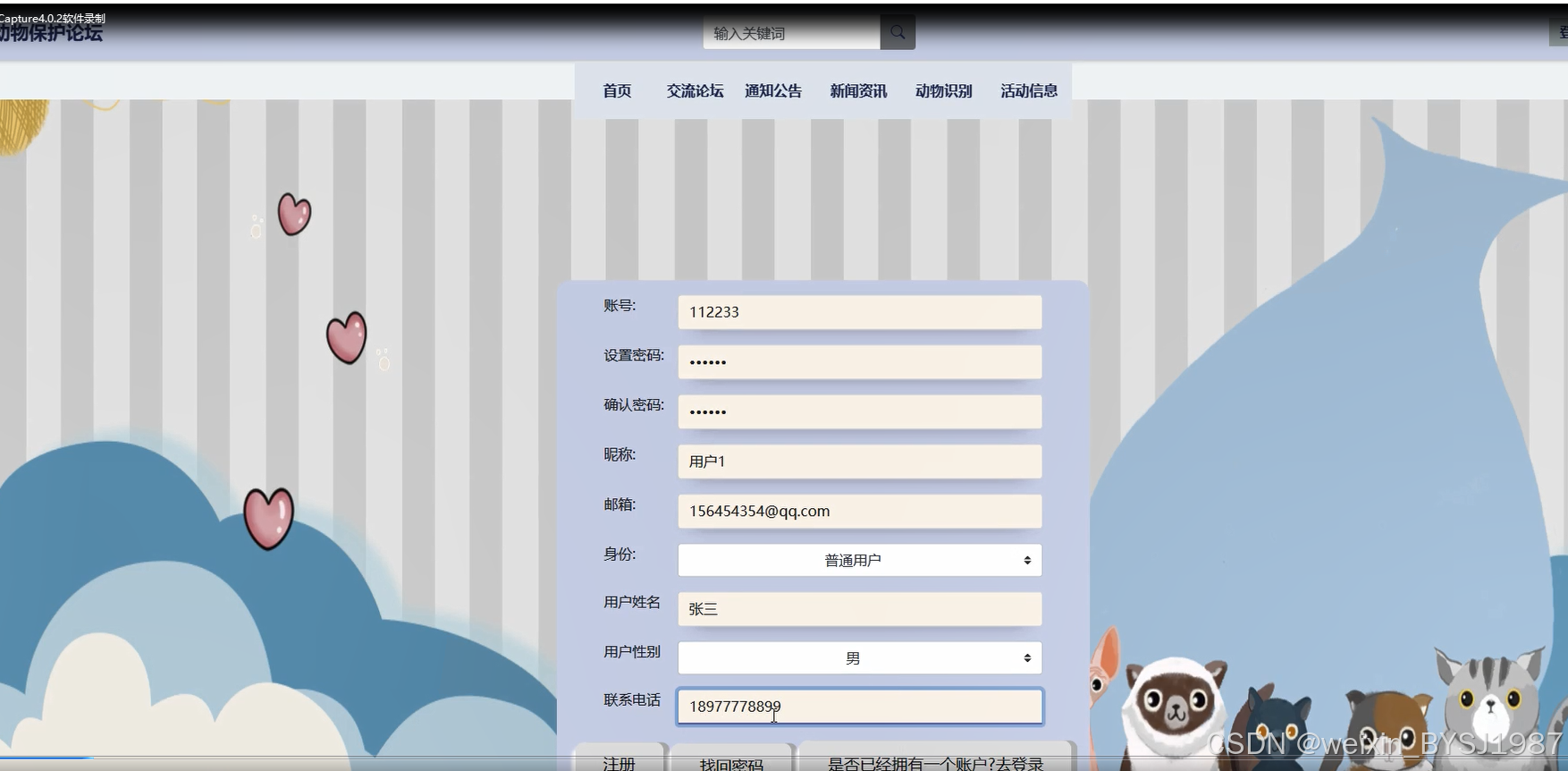Open 通知公告 navigation item
Image resolution: width=1568 pixels, height=771 pixels.
pos(773,90)
